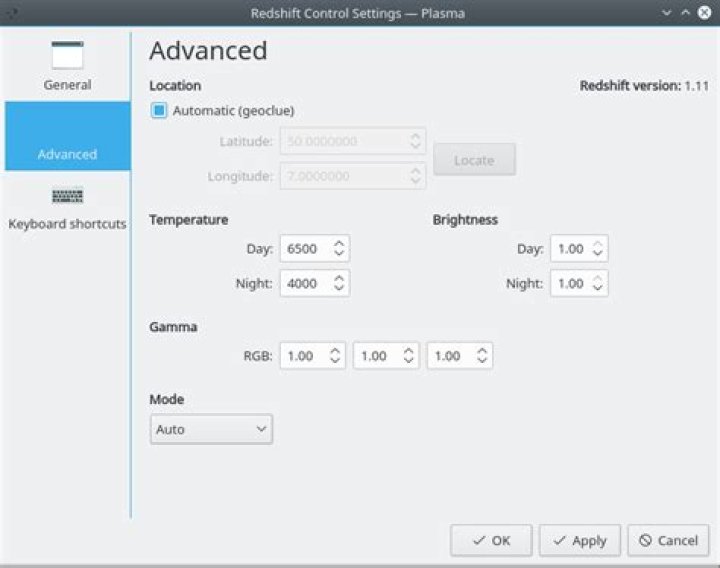720x568 pixels.
Task: Click the Apply button
Action: coord(580,540)
